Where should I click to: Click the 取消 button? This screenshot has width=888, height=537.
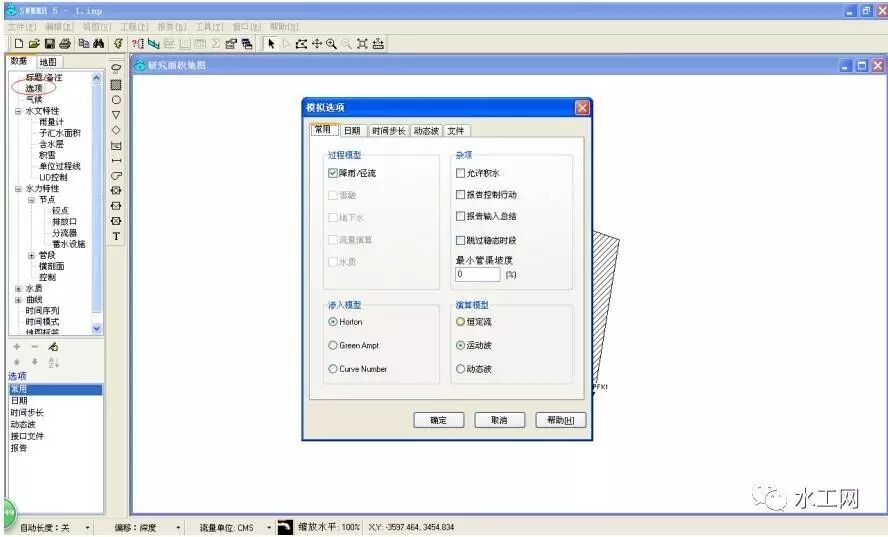(x=499, y=420)
